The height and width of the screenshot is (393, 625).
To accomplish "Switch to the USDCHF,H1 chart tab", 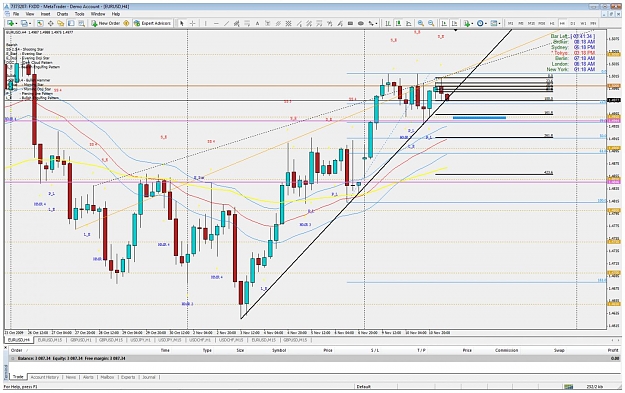I will (x=199, y=340).
